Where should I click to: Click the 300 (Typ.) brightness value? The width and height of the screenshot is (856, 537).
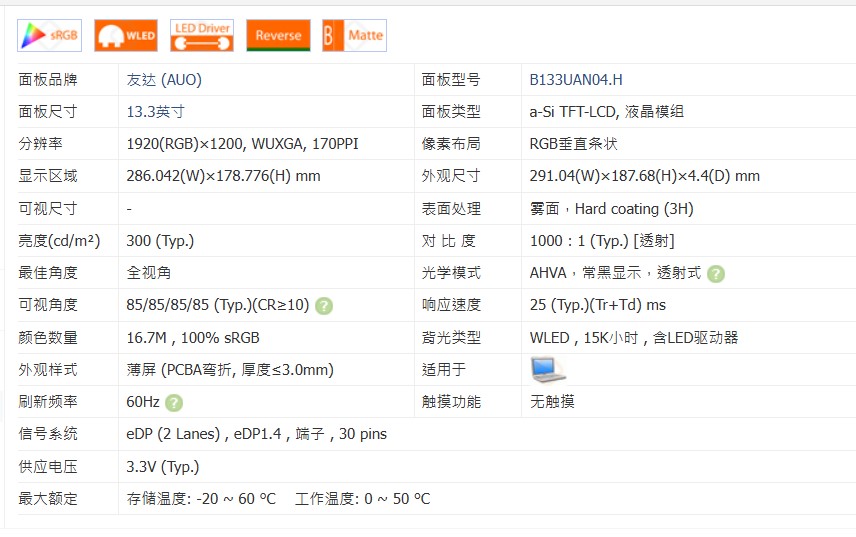(160, 241)
